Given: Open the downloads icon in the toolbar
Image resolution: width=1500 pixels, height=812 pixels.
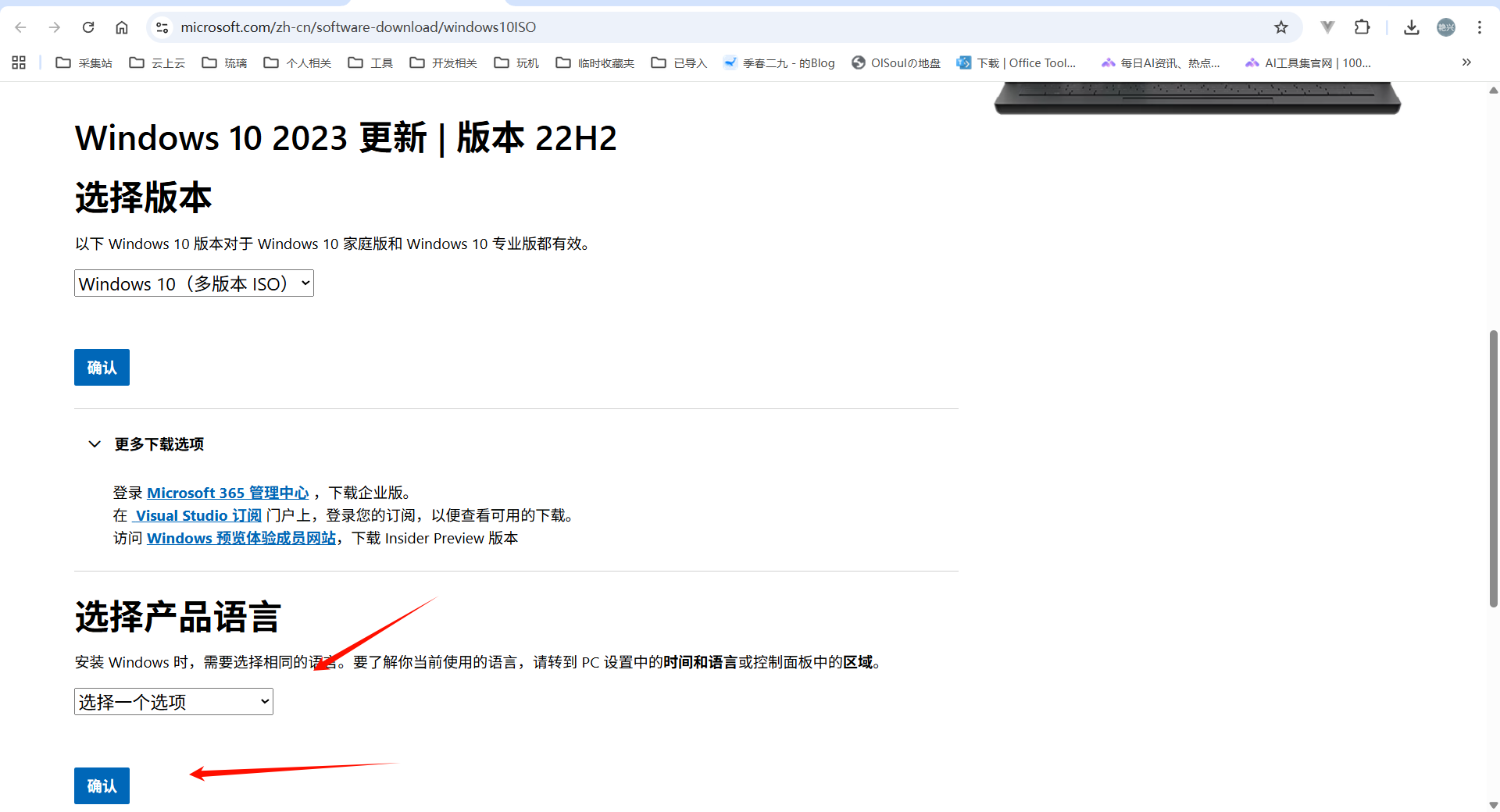Looking at the screenshot, I should pos(1411,27).
